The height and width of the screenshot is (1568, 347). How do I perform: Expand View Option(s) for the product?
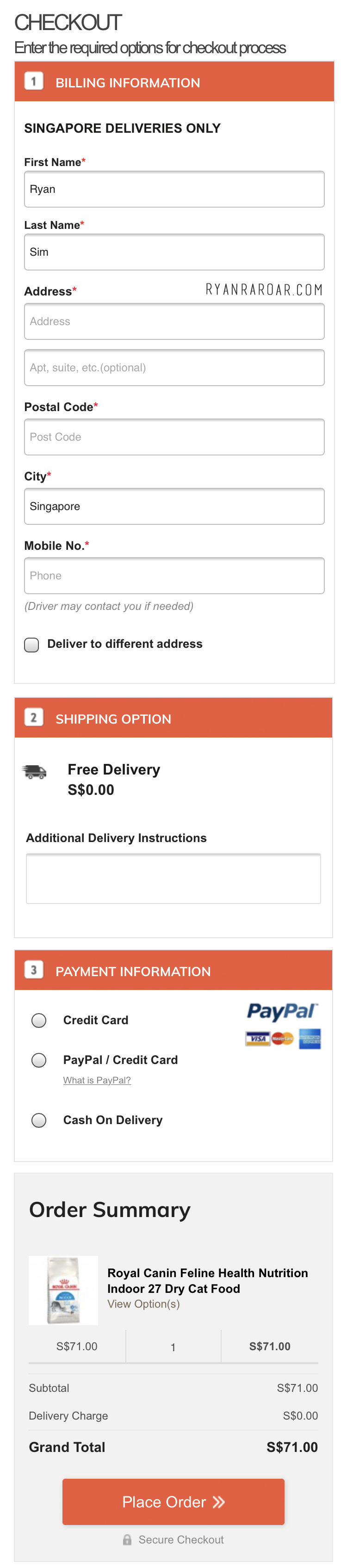pos(144,1304)
